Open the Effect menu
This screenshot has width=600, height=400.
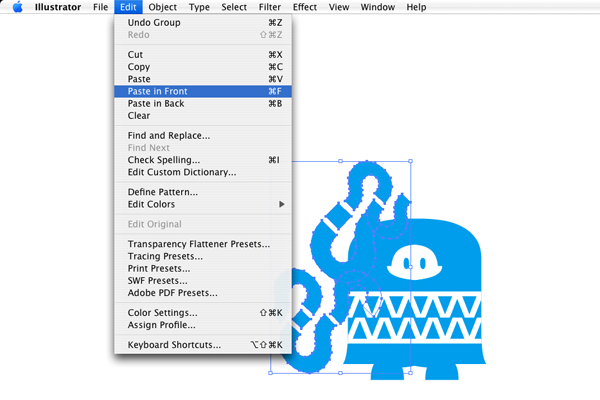(x=305, y=7)
